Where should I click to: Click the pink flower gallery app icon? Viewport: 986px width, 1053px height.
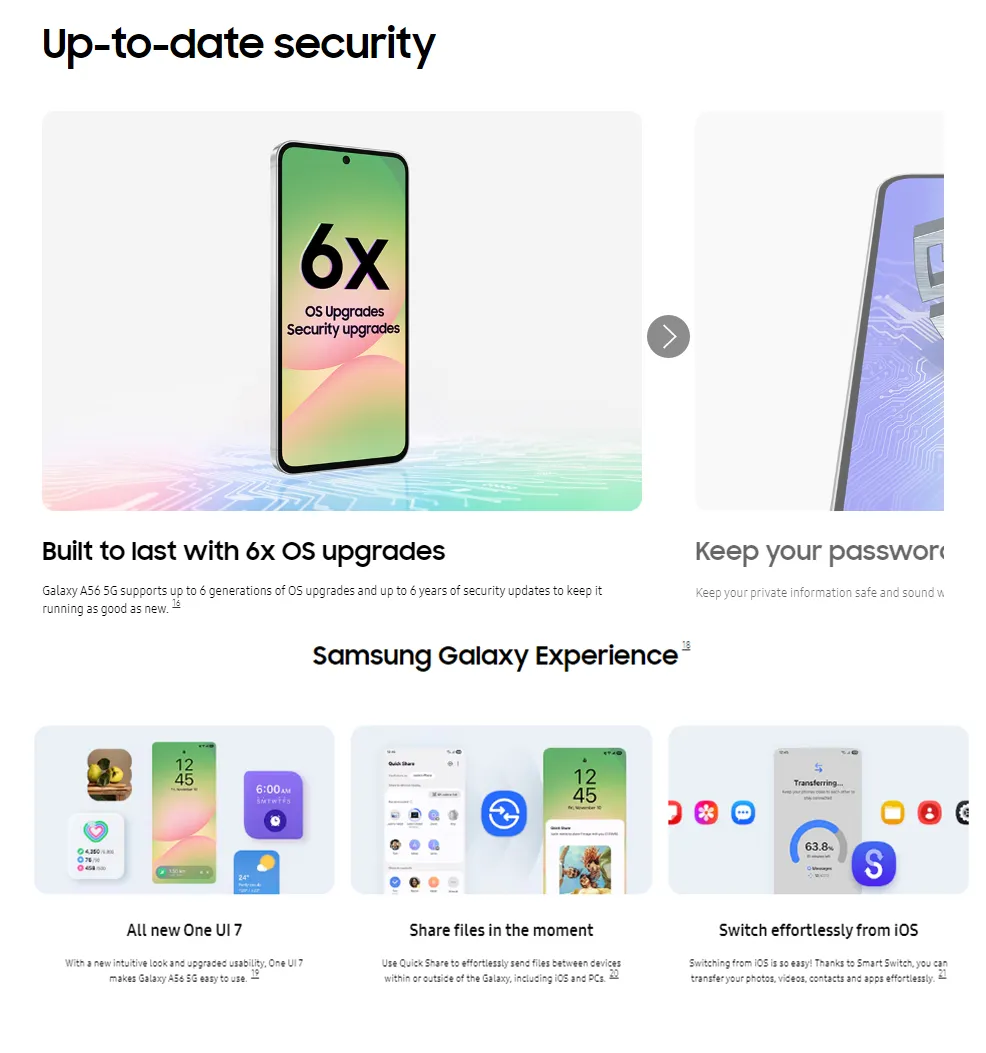(706, 813)
